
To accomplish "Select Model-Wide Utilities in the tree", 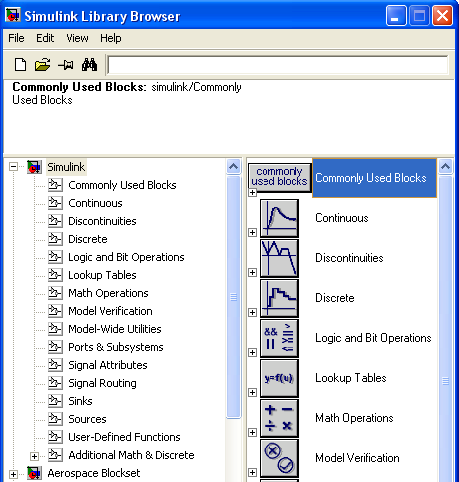I will [x=115, y=329].
